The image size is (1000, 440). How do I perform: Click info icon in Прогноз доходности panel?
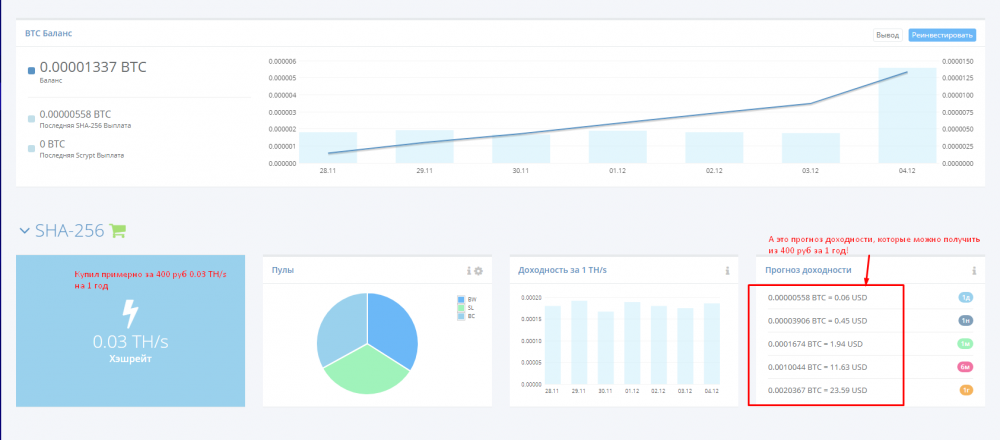[x=973, y=271]
